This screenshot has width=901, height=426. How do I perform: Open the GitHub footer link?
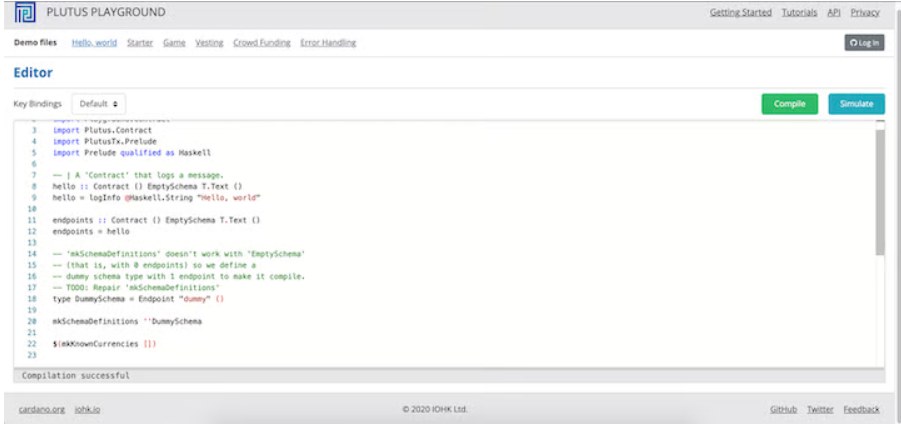(x=783, y=409)
